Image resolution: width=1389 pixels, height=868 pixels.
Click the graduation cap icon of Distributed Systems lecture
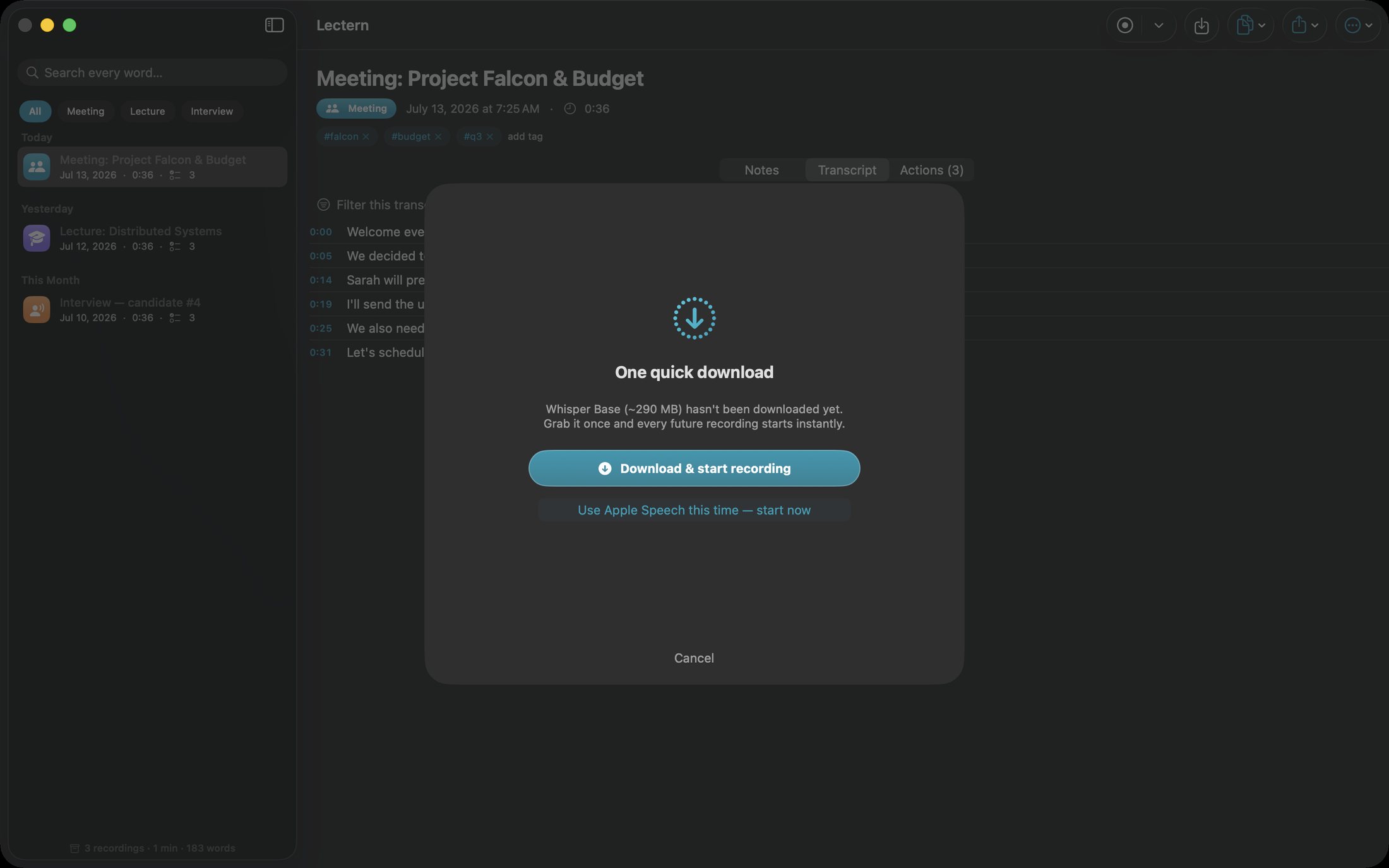coord(37,238)
